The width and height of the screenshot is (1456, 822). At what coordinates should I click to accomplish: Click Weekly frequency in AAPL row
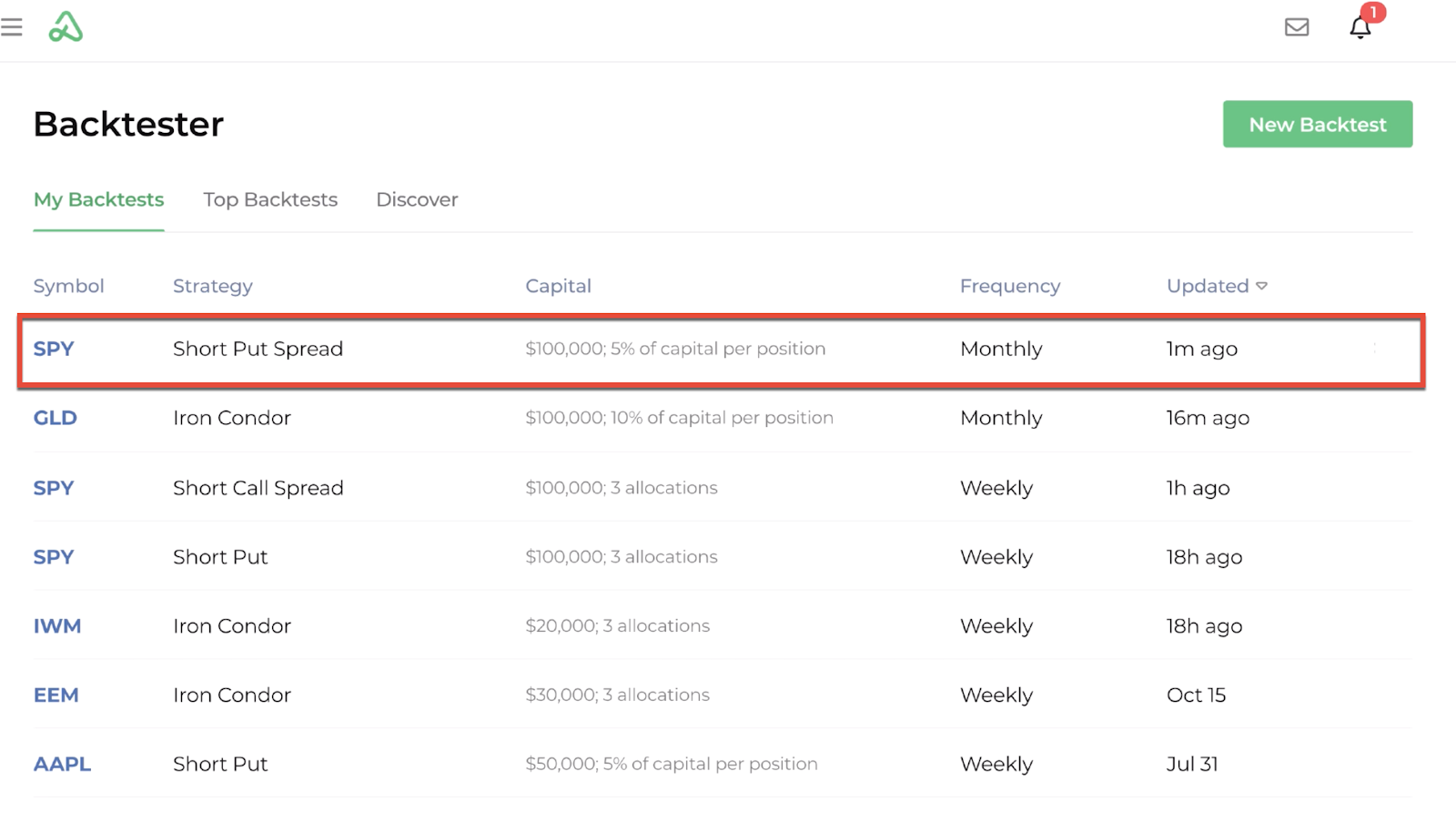pos(996,765)
